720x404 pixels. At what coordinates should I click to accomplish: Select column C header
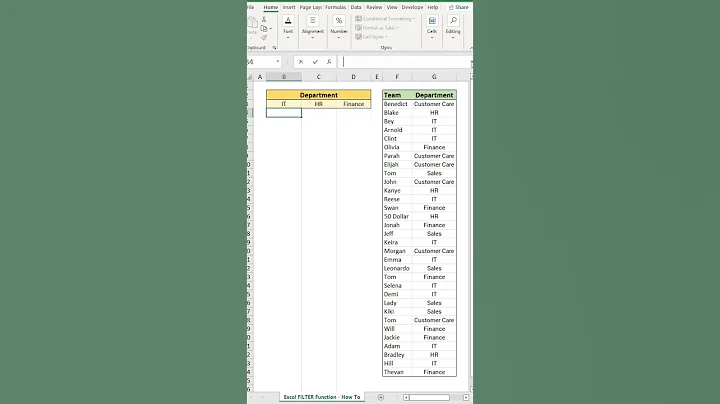(x=319, y=77)
